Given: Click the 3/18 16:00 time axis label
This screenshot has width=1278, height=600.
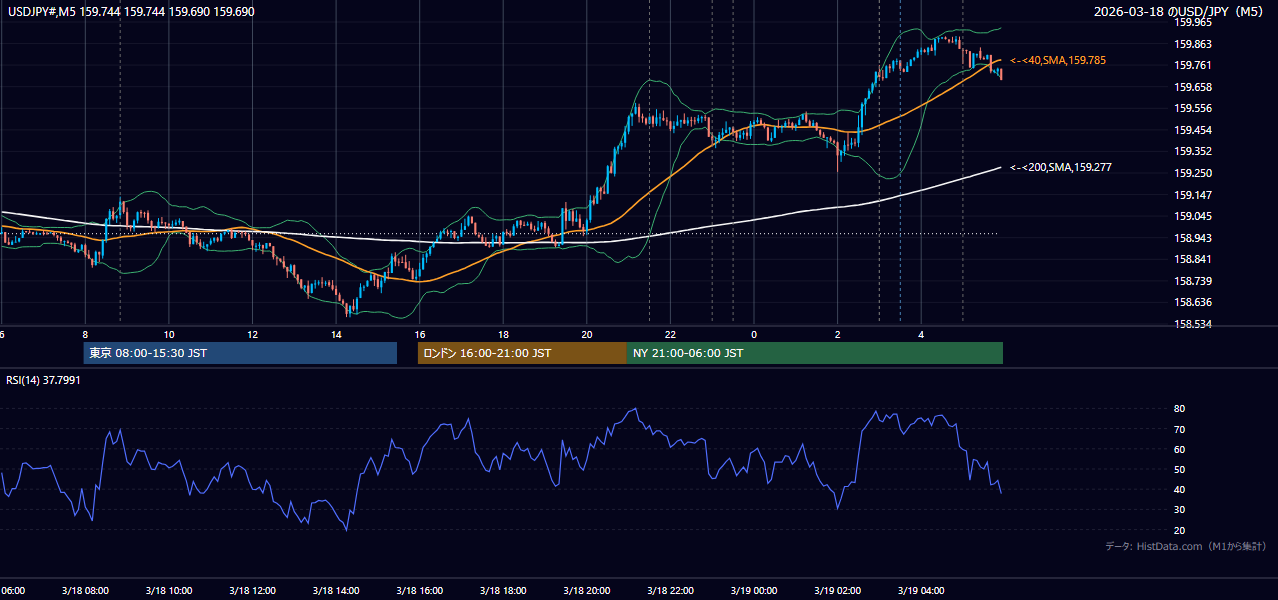Looking at the screenshot, I should point(420,591).
